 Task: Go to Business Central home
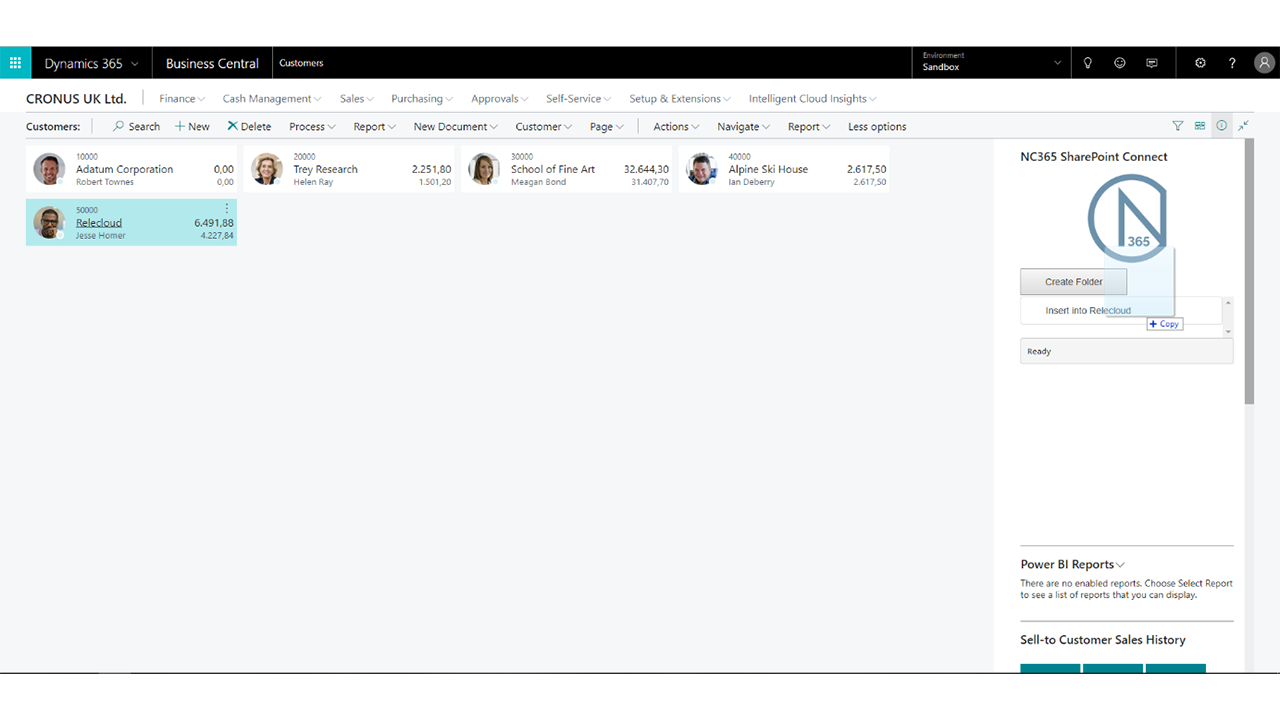pos(212,63)
